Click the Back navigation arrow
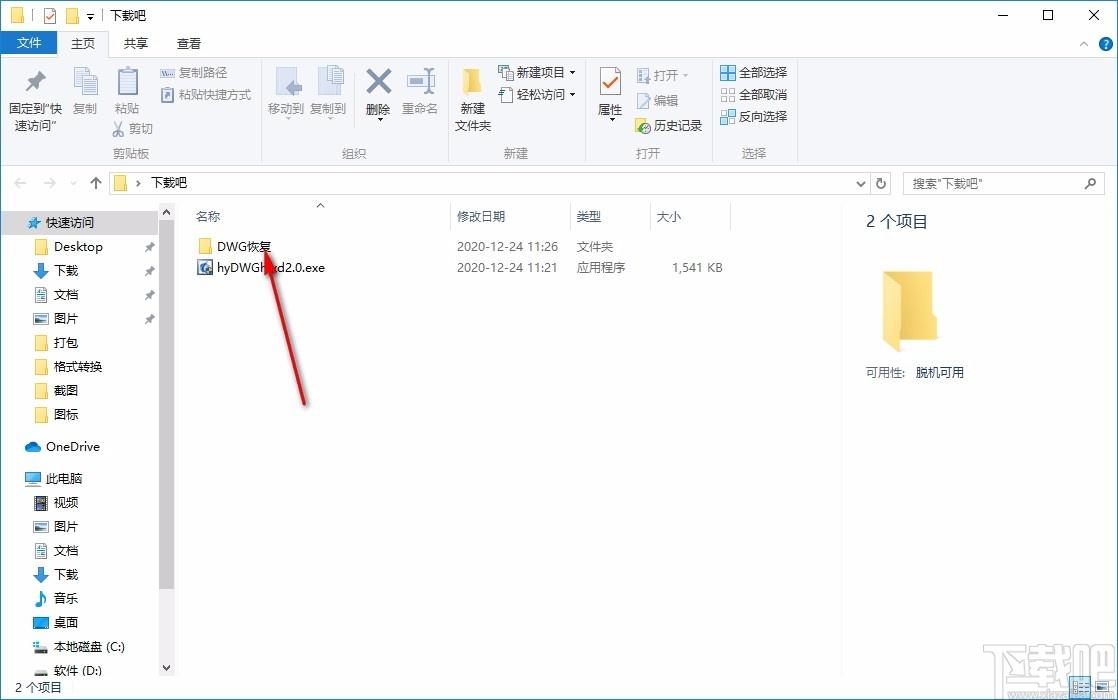Screen dimensions: 1118x700 20,183
